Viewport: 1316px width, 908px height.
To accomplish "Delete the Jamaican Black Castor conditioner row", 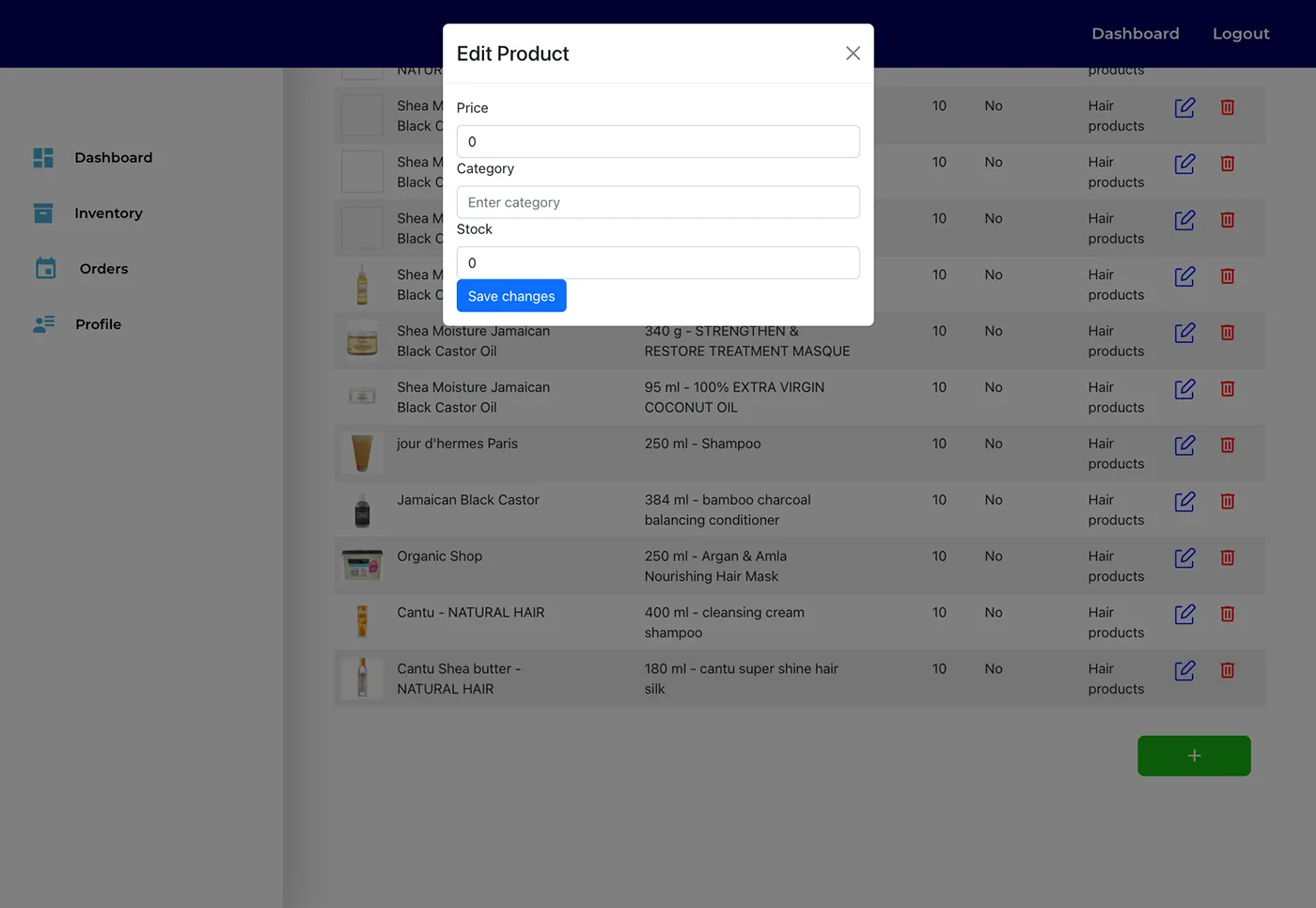I will 1228,501.
